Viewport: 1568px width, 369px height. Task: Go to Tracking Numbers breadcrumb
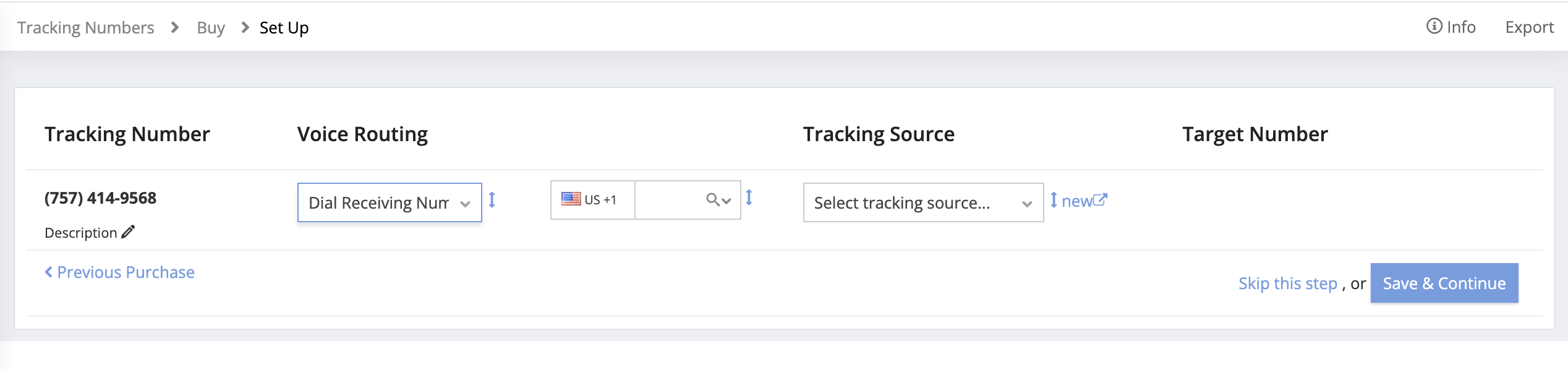85,28
